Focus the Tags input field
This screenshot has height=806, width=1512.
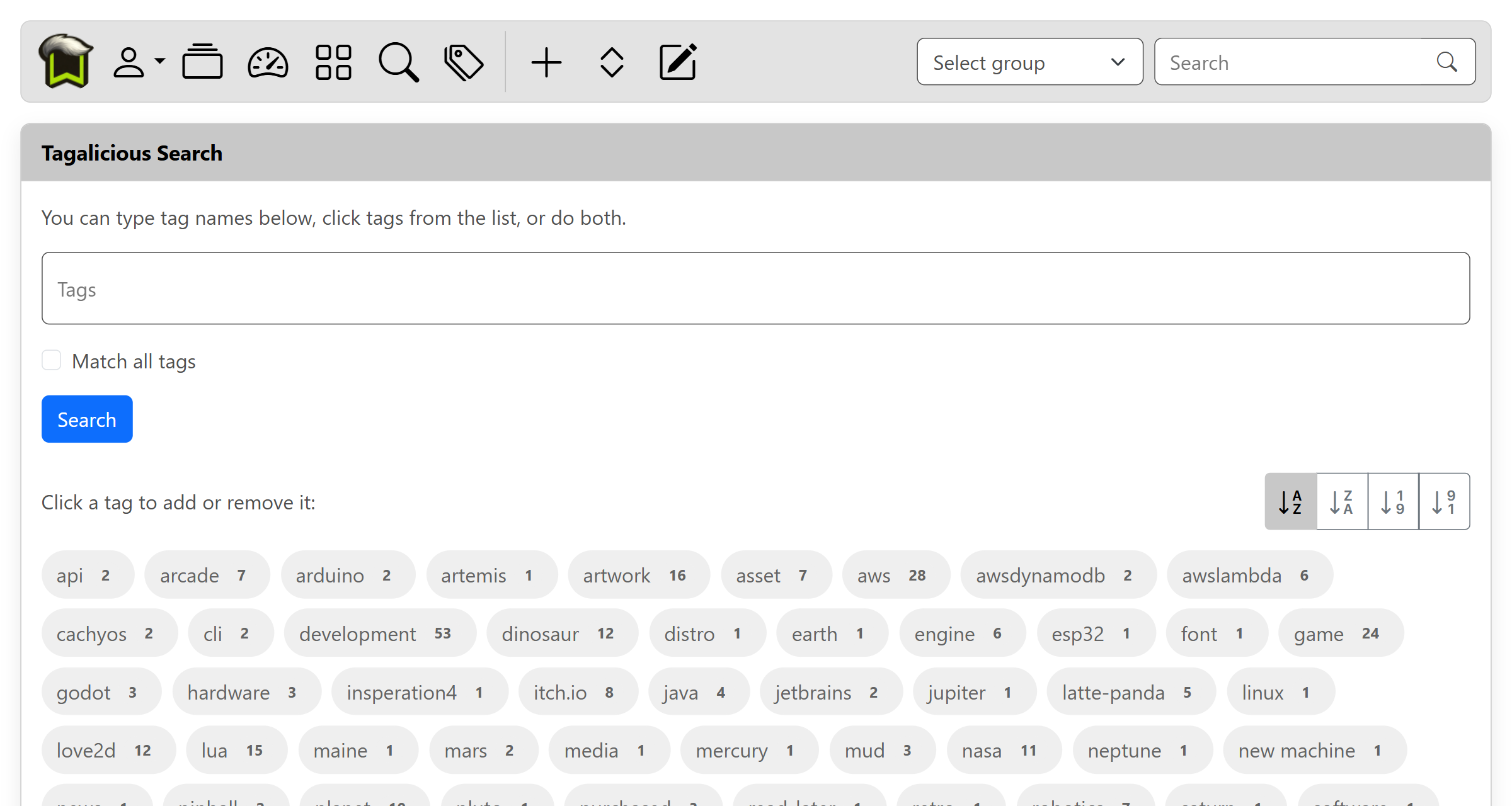tap(756, 288)
